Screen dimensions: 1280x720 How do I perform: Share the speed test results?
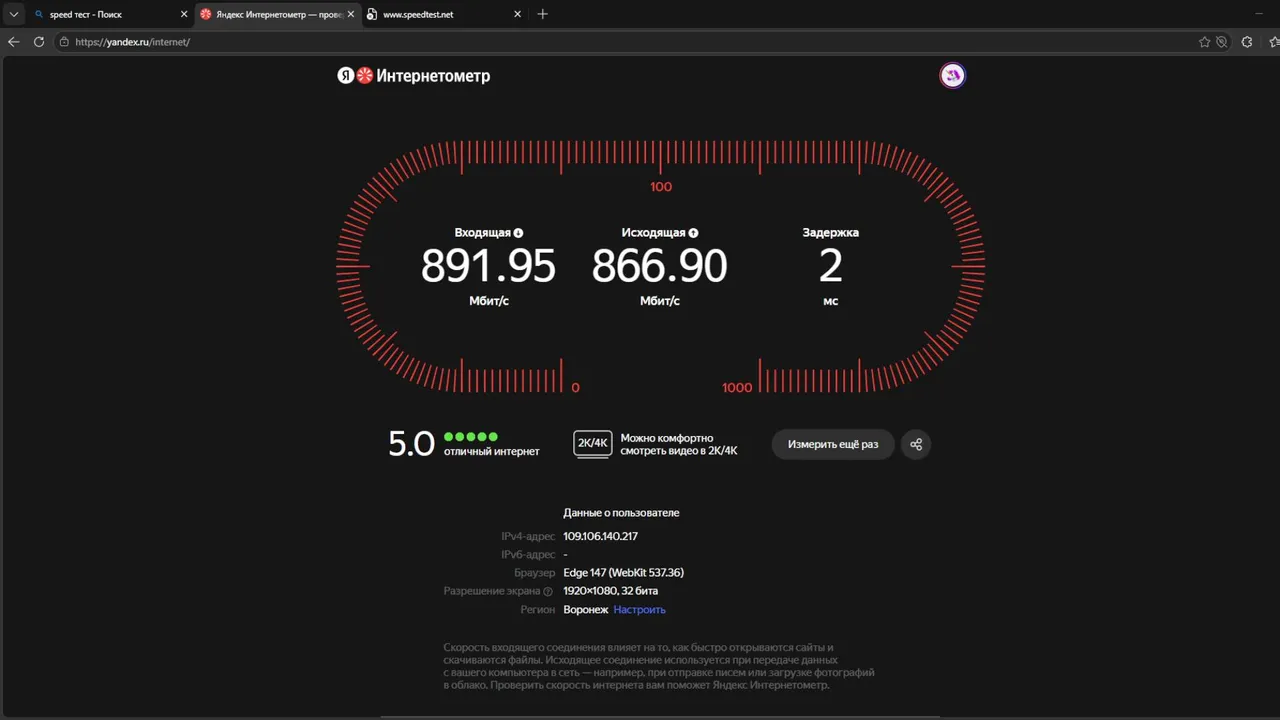coord(916,444)
